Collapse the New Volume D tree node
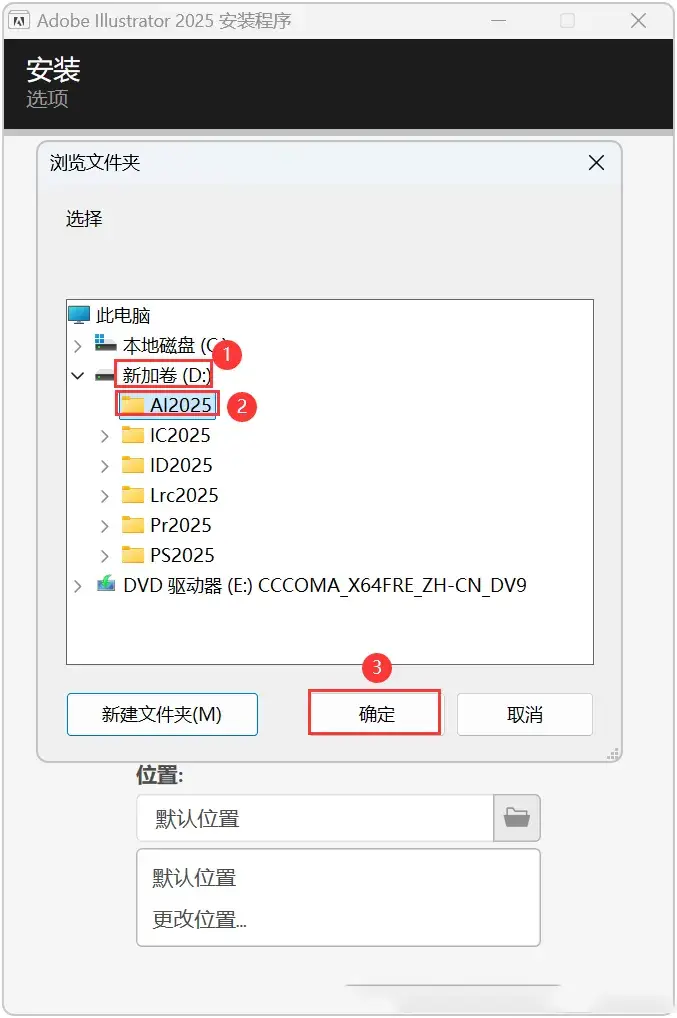This screenshot has height=1018, width=677. 78,375
